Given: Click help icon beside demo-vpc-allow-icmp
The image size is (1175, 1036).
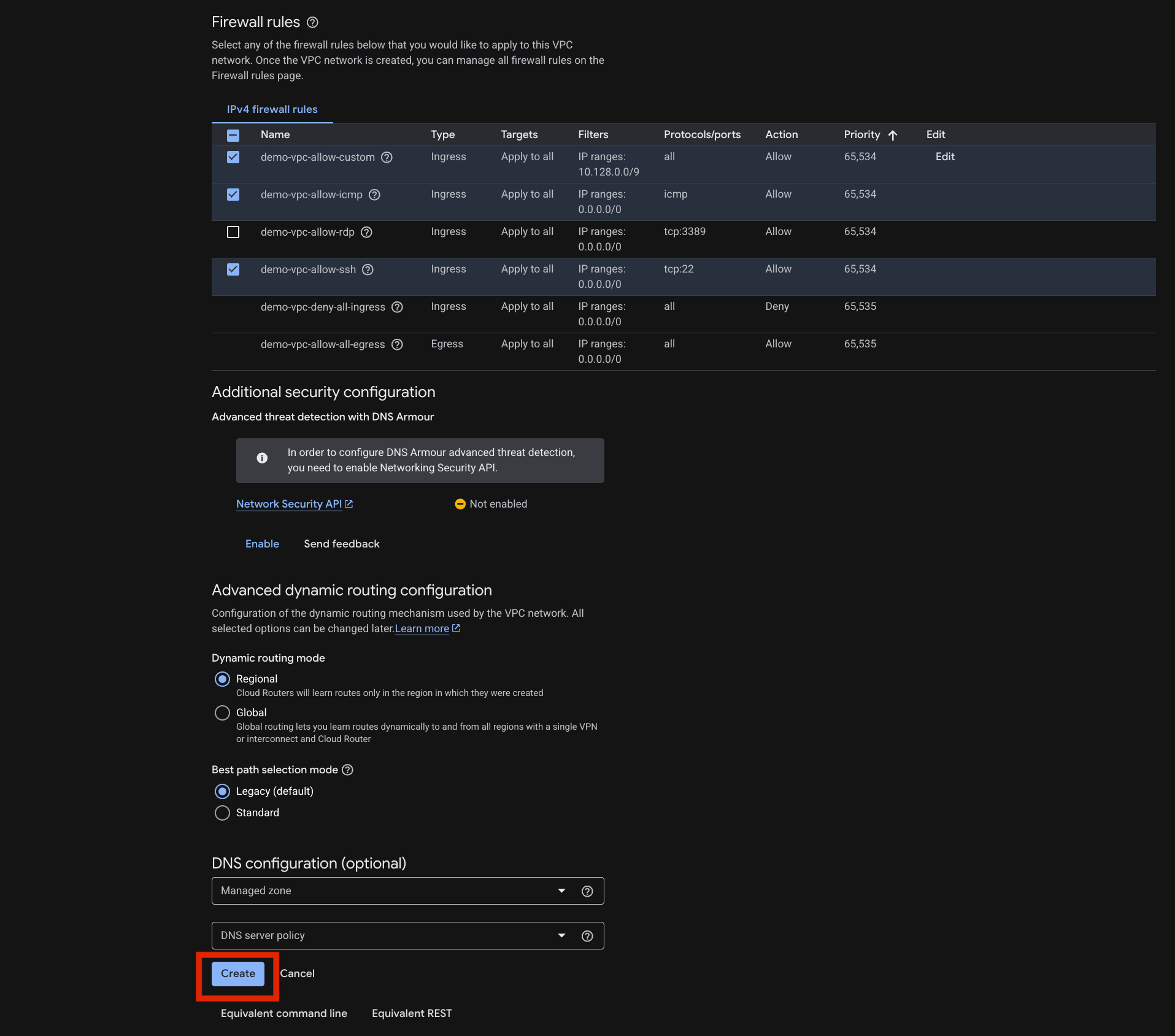Looking at the screenshot, I should click(x=374, y=195).
